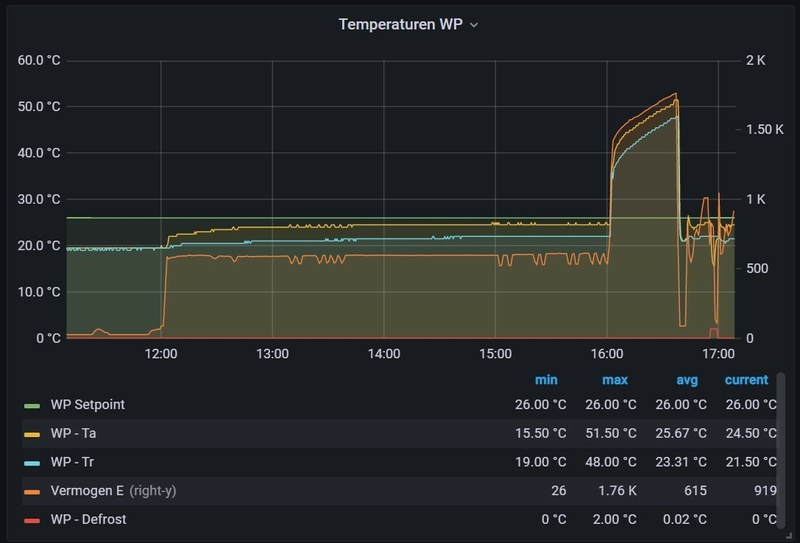
Task: Click the panel resize handle in corner
Action: [x=789, y=536]
